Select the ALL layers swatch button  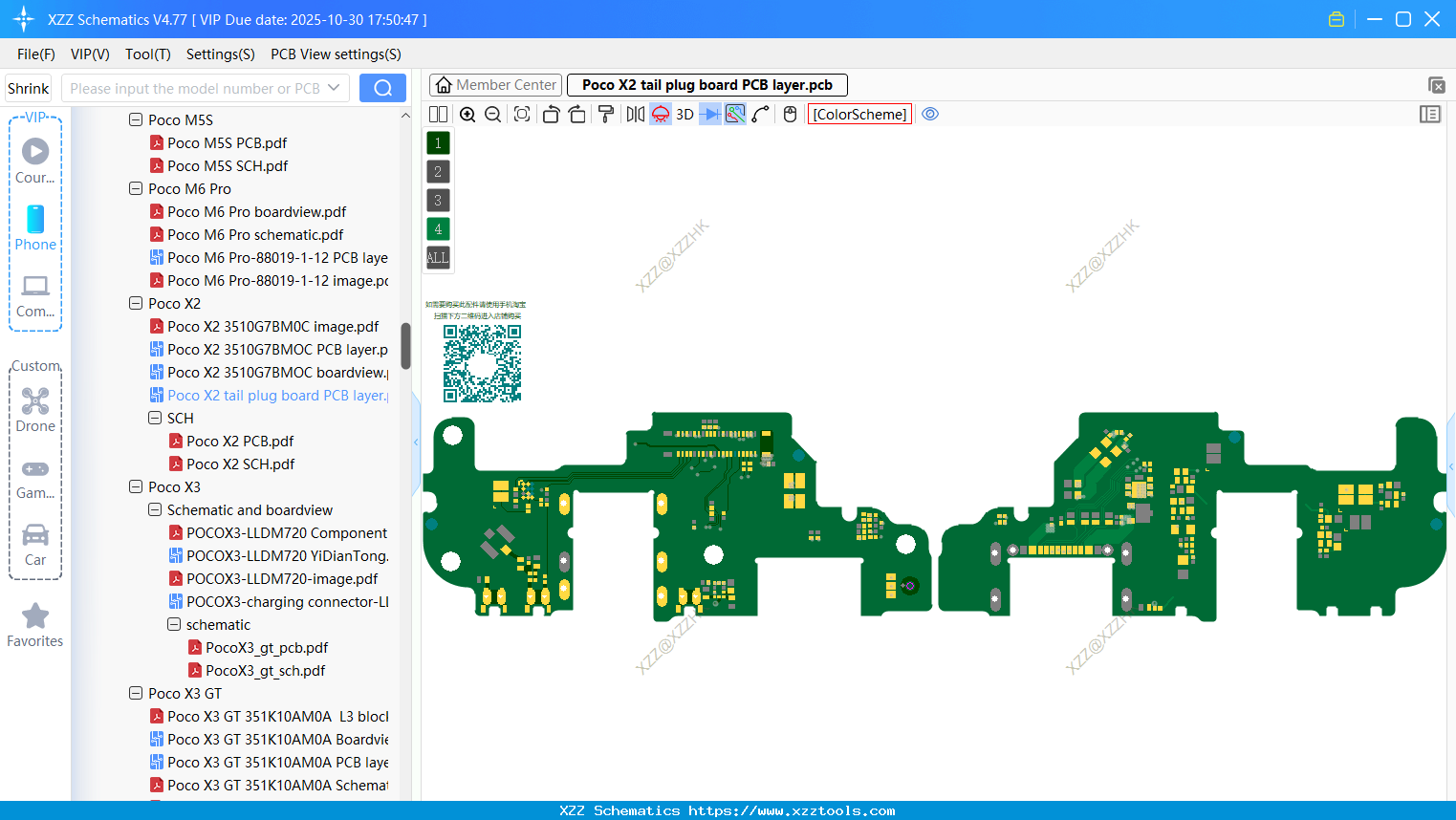point(437,257)
